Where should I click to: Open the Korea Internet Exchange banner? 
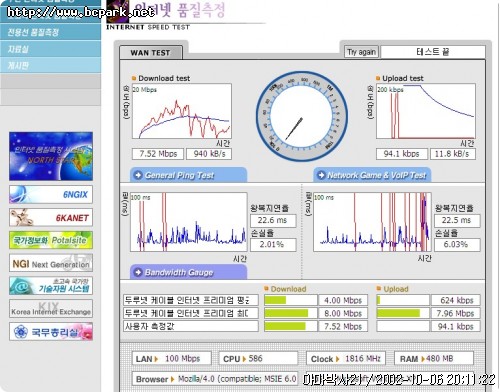click(51, 309)
